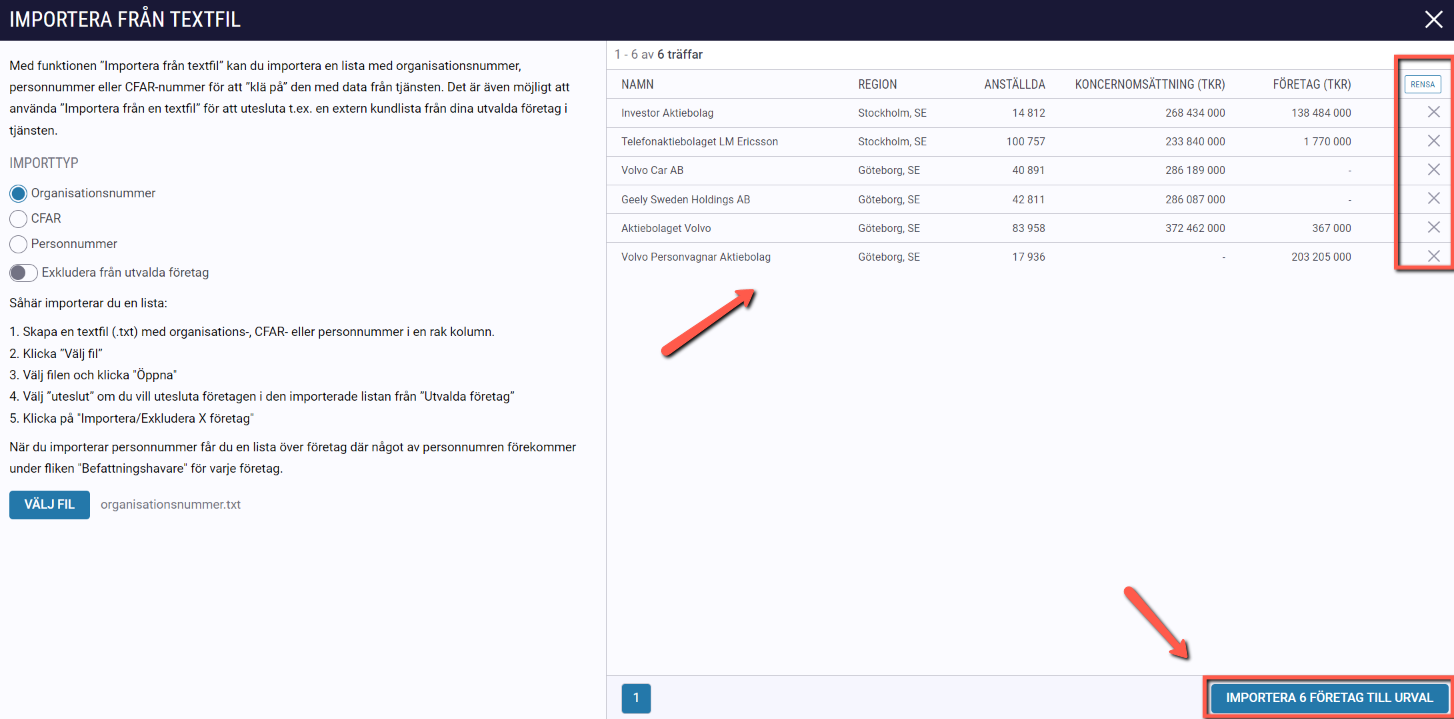Select the CFAR radio option
The image size is (1454, 719).
18,218
